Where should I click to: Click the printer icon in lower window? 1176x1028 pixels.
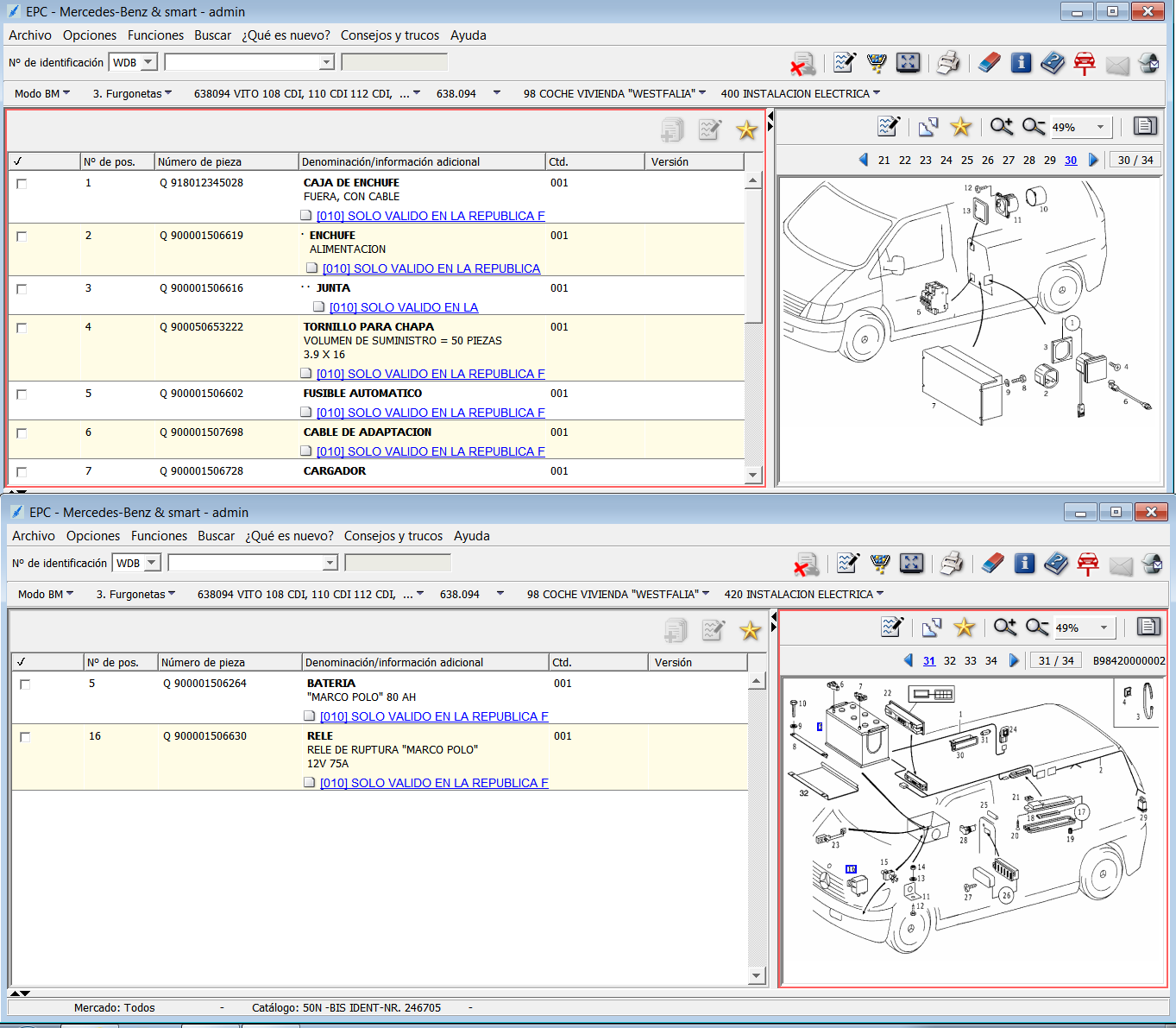pos(952,563)
